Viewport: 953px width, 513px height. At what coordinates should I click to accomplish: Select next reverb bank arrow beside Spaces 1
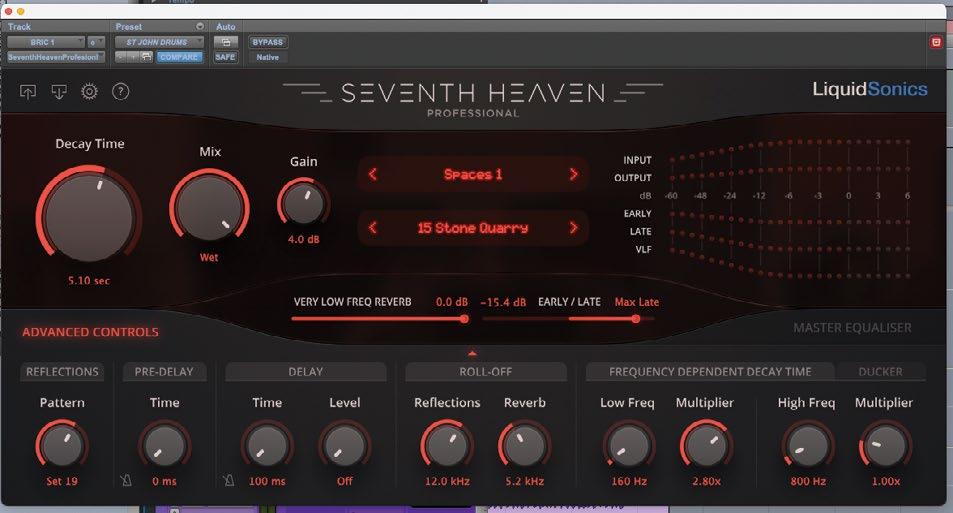point(573,174)
